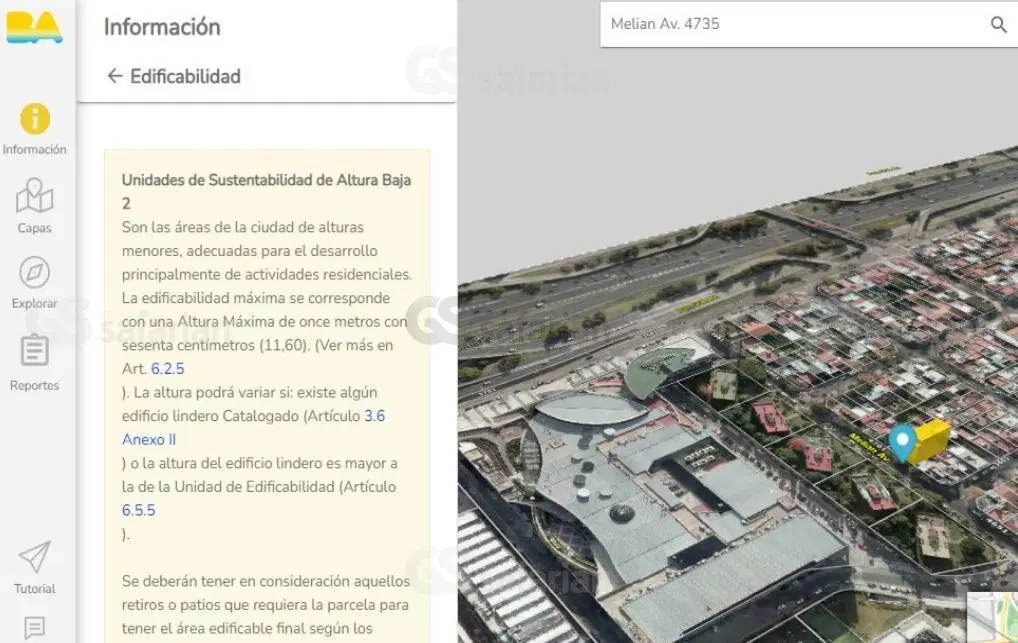The width and height of the screenshot is (1018, 643).
Task: Launch the Tutorial paper-plane item
Action: [34, 568]
